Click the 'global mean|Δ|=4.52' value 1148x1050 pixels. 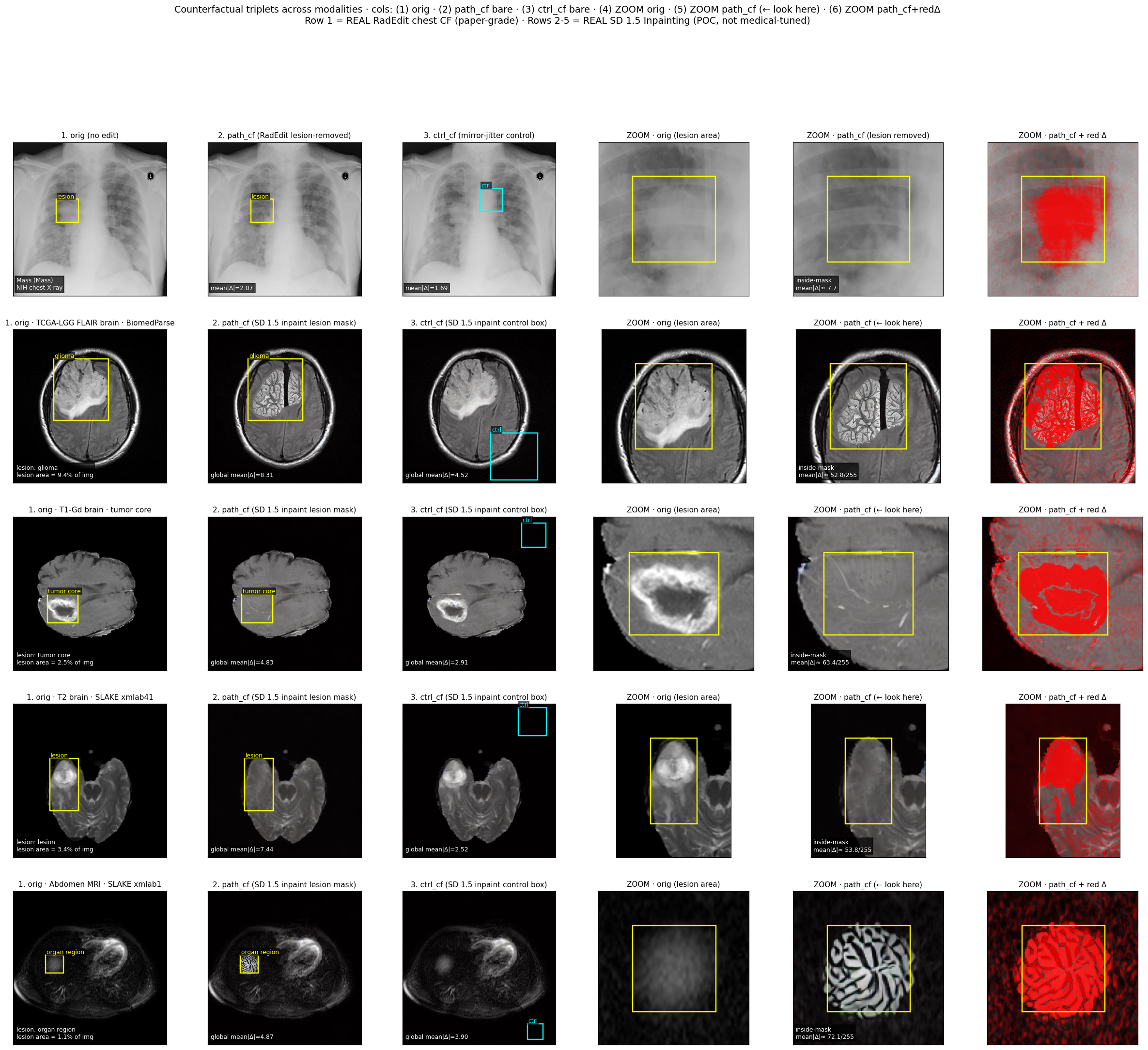pos(437,475)
